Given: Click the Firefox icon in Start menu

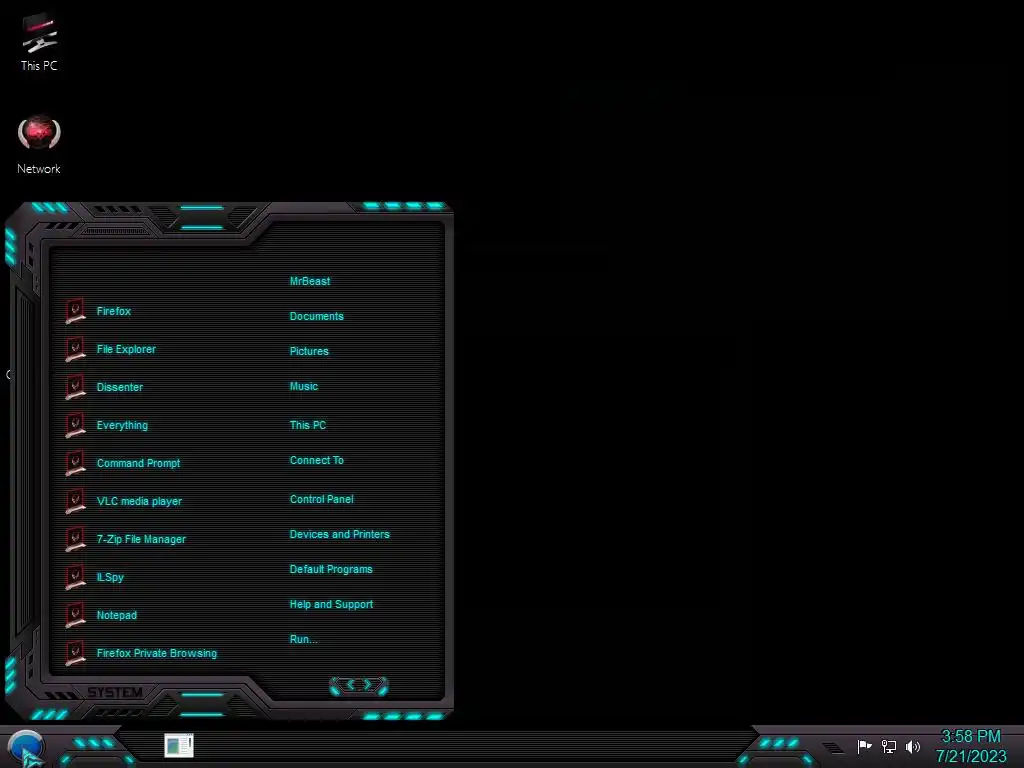Looking at the screenshot, I should click(76, 312).
